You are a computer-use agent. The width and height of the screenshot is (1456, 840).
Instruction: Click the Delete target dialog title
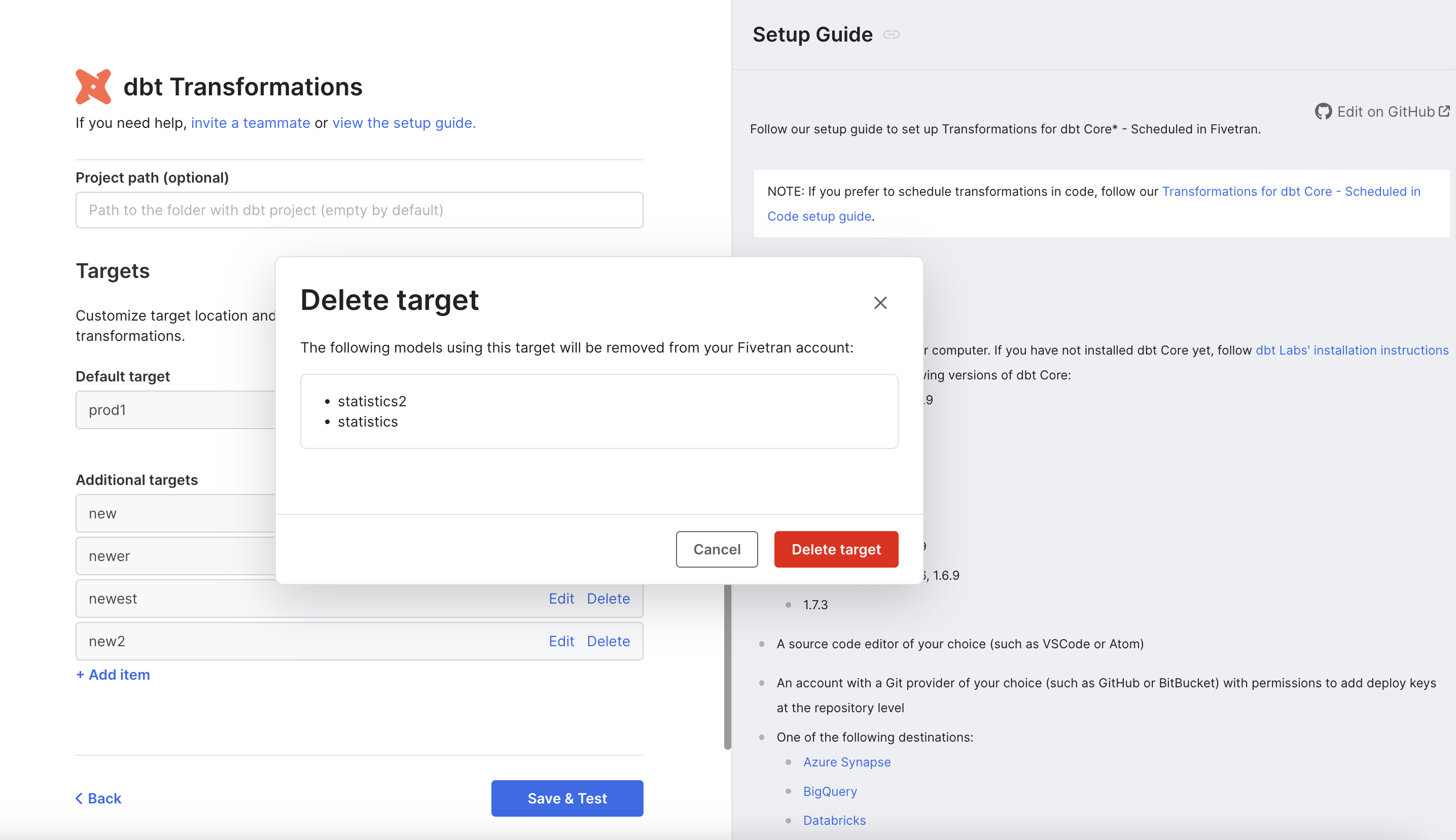(x=389, y=300)
